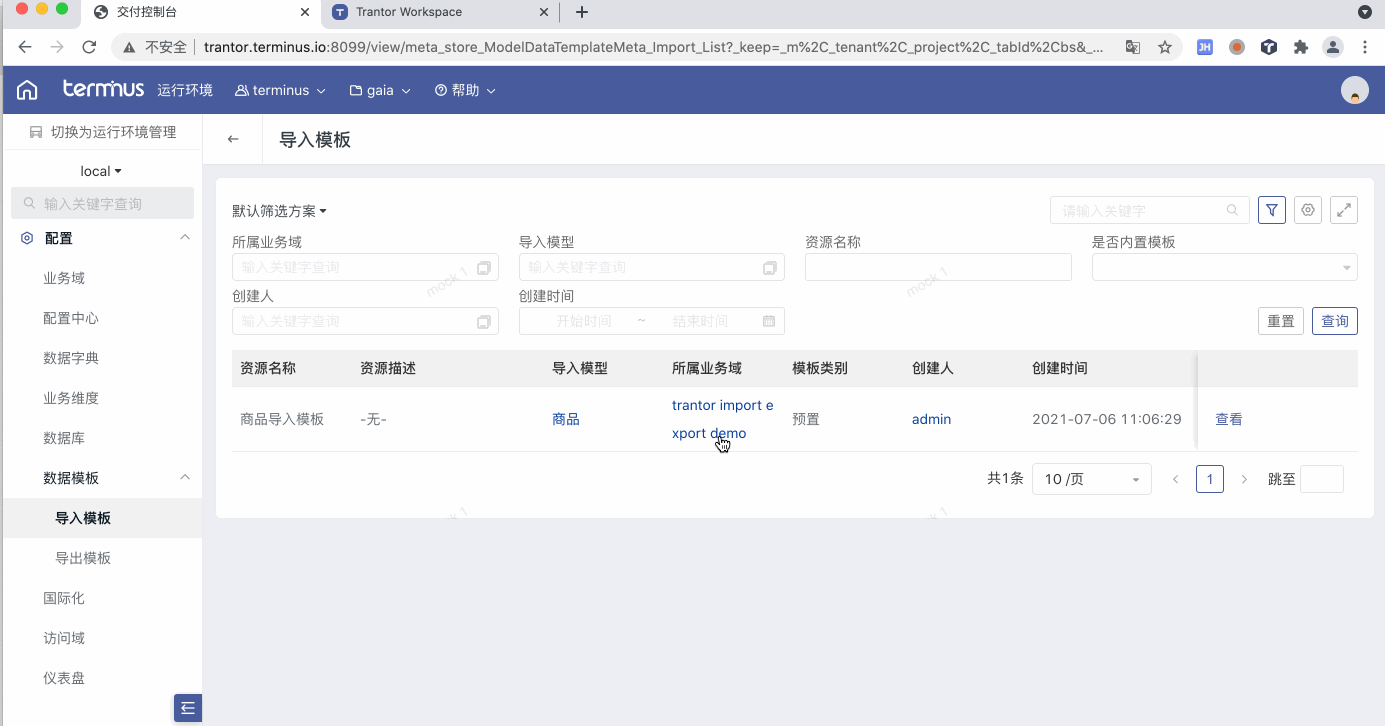Open the 所属业务域 picker icon
This screenshot has height=726, width=1385.
484,267
